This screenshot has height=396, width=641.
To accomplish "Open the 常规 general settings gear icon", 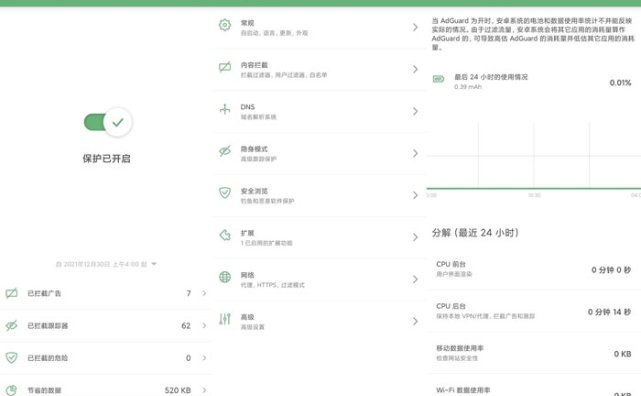I will 225,25.
